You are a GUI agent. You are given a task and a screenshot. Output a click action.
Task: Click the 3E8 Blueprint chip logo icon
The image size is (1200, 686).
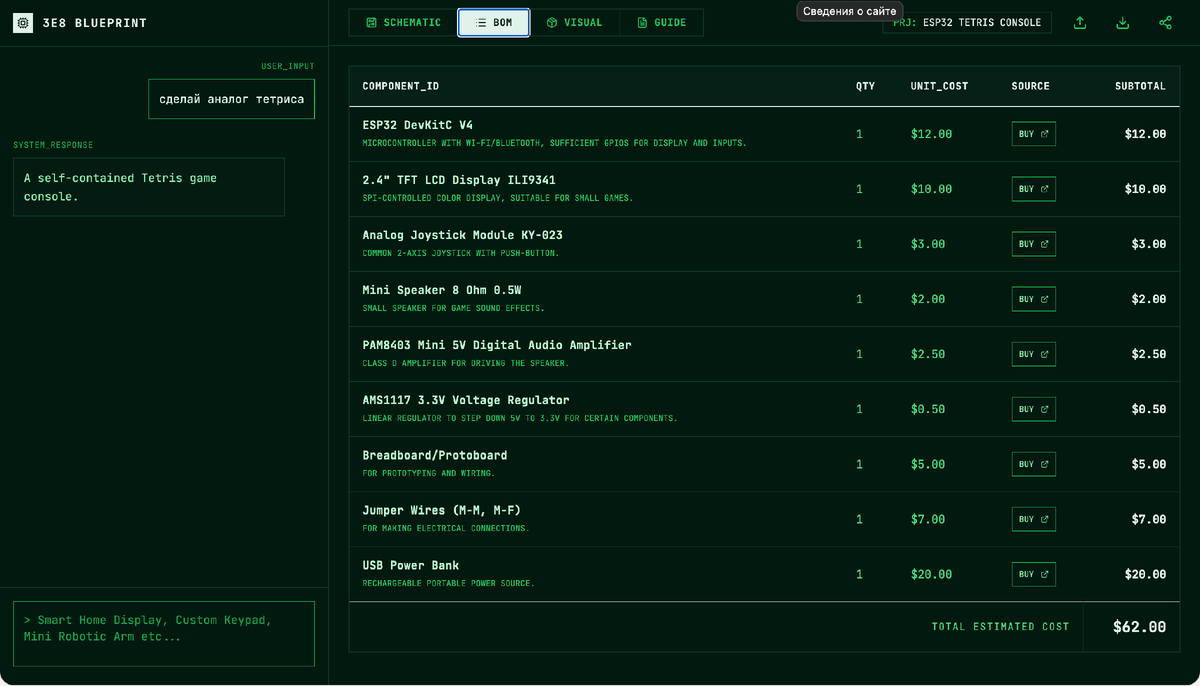tap(22, 22)
